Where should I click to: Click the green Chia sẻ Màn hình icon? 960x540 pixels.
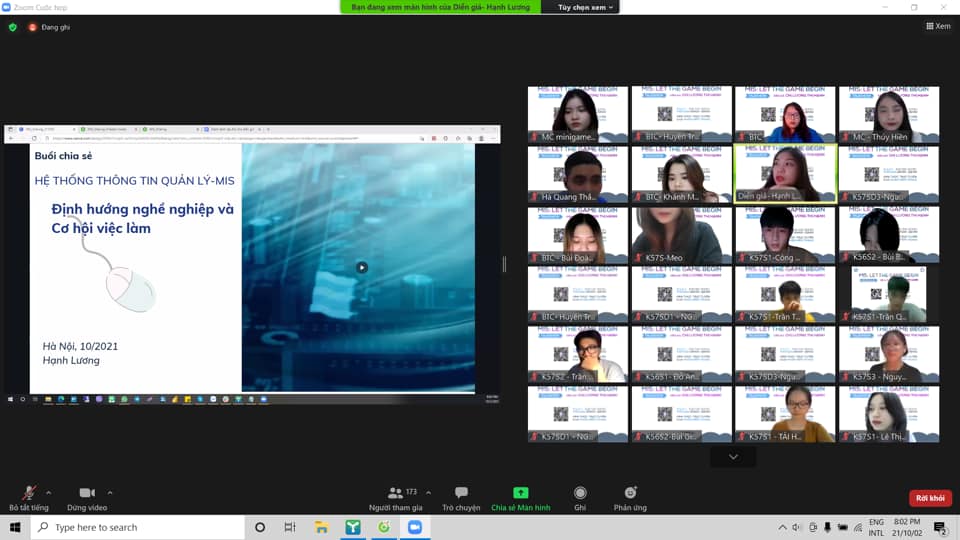tap(520, 493)
